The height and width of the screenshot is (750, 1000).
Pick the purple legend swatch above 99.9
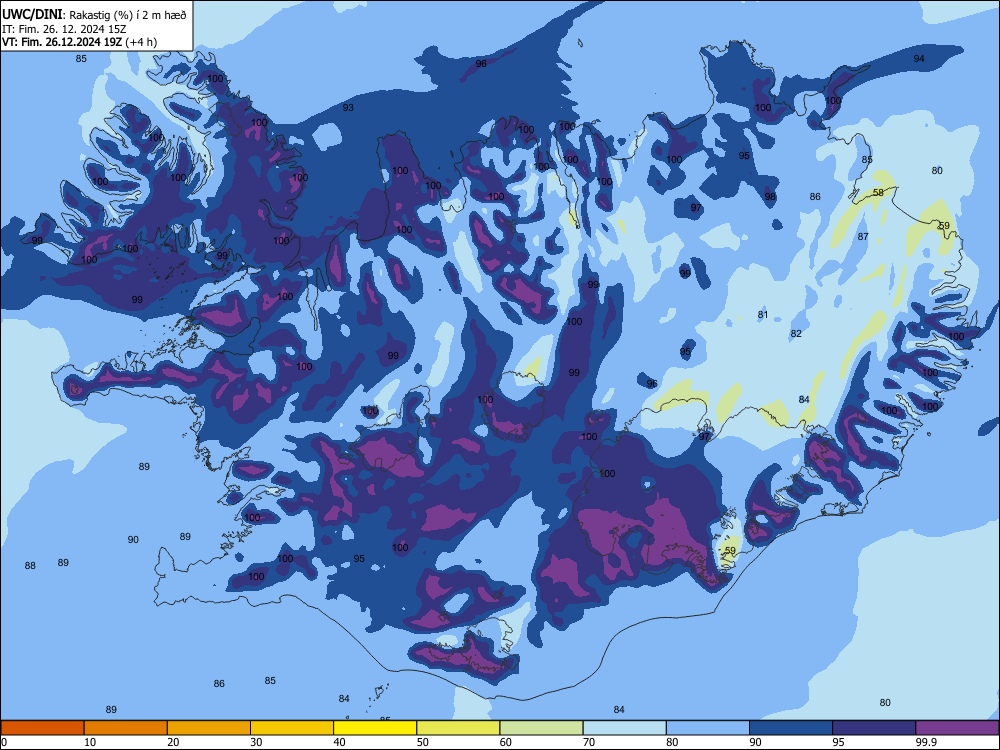click(957, 728)
